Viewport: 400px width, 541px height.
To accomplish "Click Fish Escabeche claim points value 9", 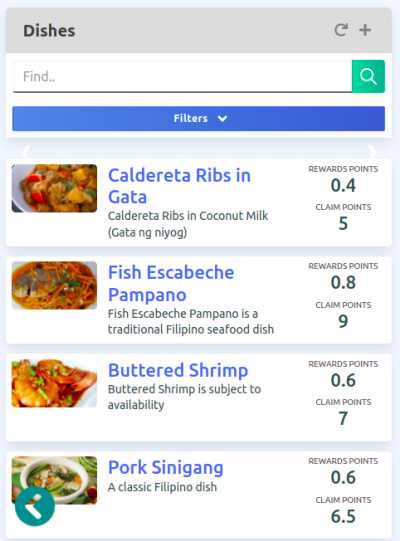I will (x=343, y=321).
